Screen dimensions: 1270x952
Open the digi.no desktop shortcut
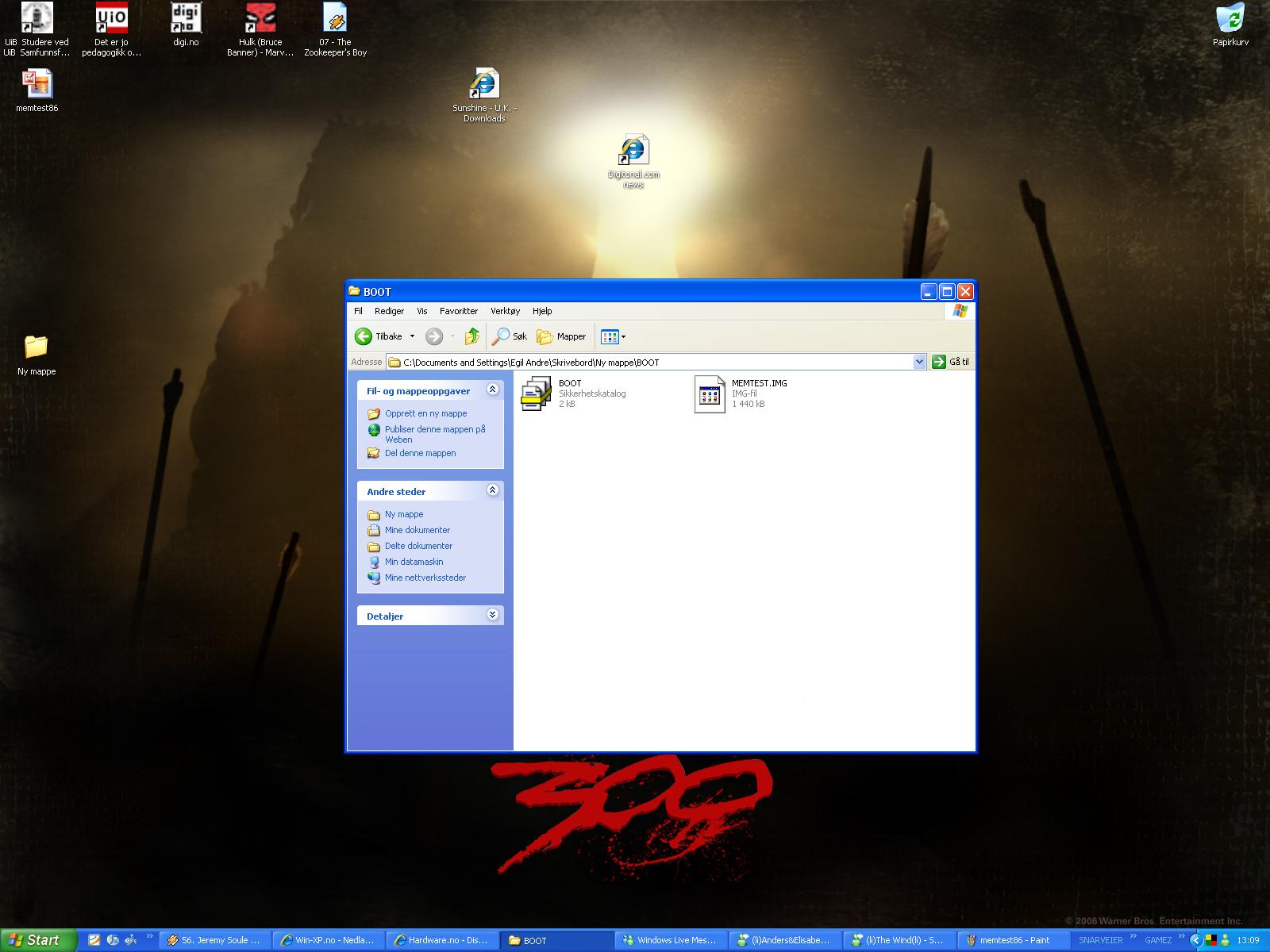(186, 25)
